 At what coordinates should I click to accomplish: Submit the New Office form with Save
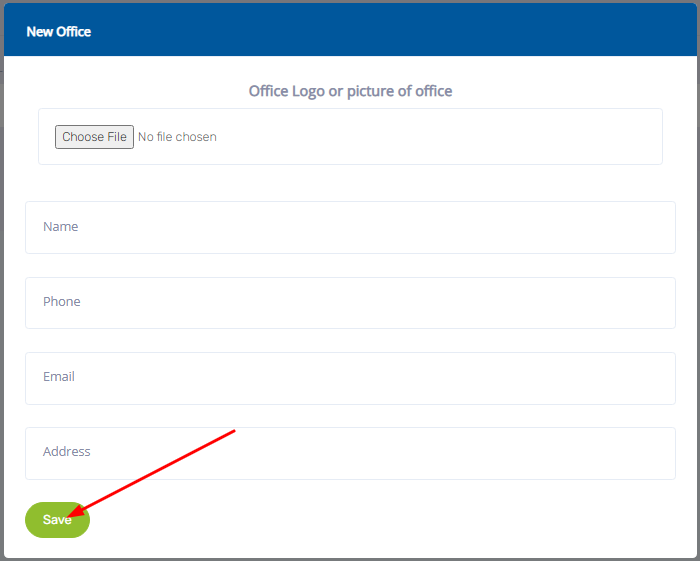[x=57, y=520]
